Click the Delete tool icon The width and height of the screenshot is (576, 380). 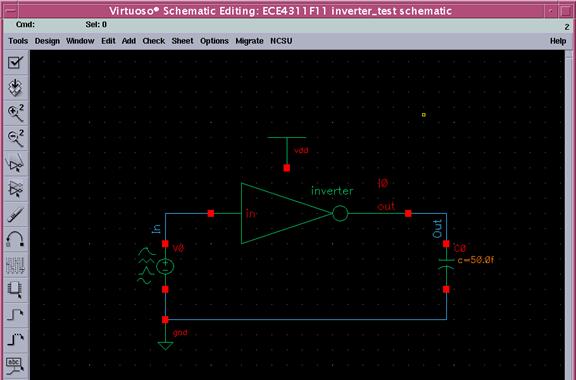(15, 214)
